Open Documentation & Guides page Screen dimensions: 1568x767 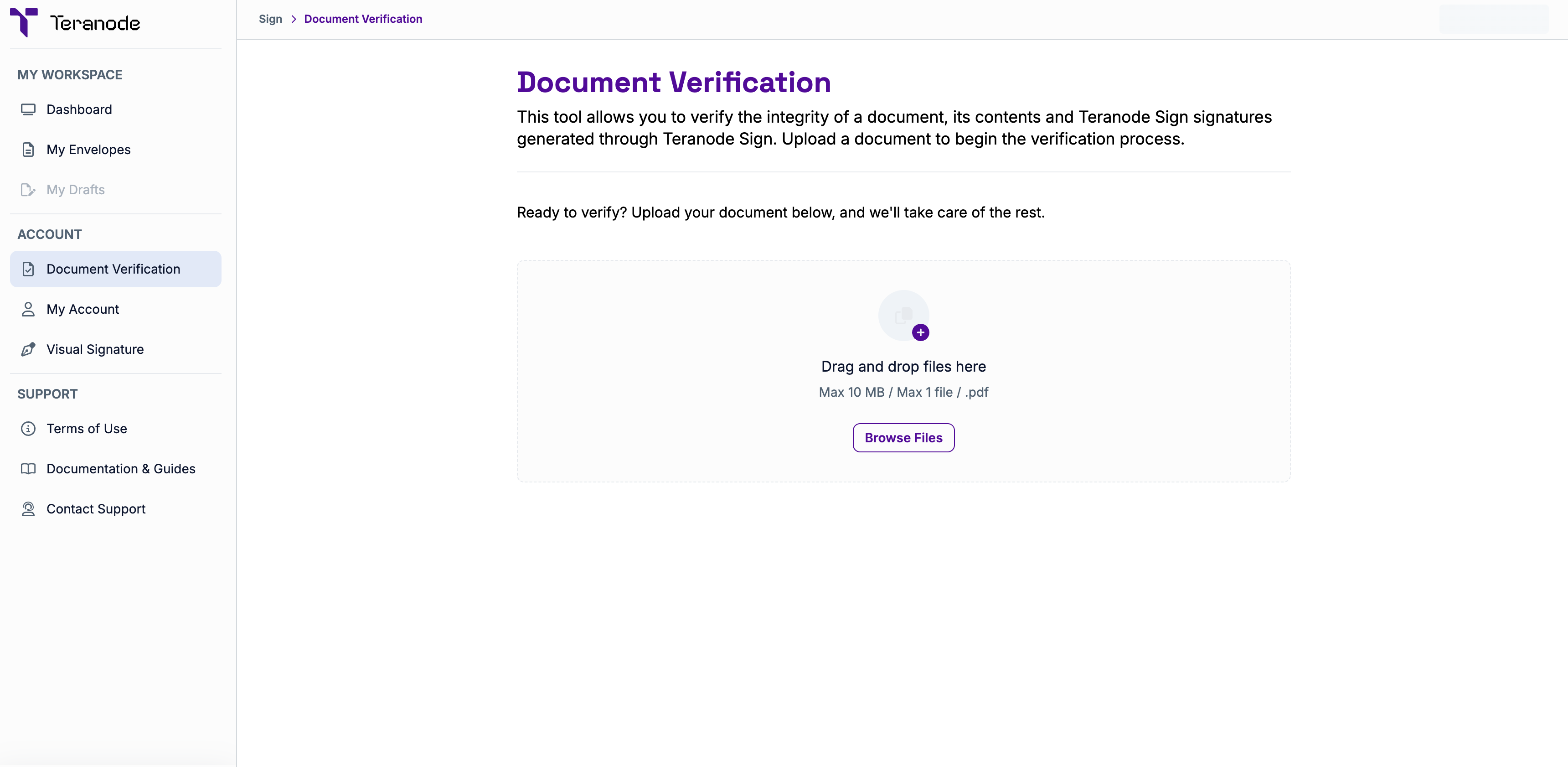pyautogui.click(x=120, y=469)
